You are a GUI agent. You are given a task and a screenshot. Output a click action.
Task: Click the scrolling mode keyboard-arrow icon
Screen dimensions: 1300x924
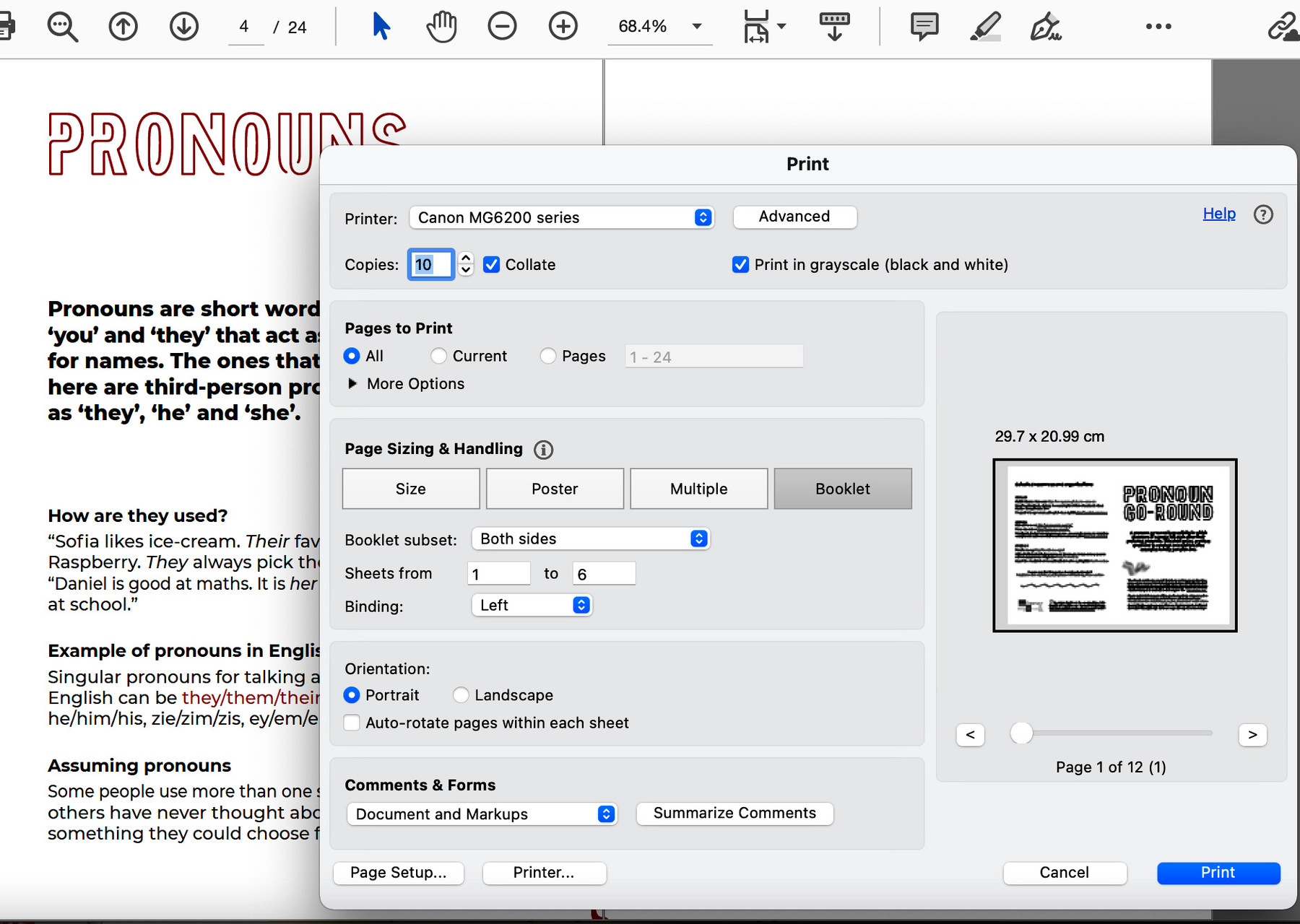tap(834, 27)
